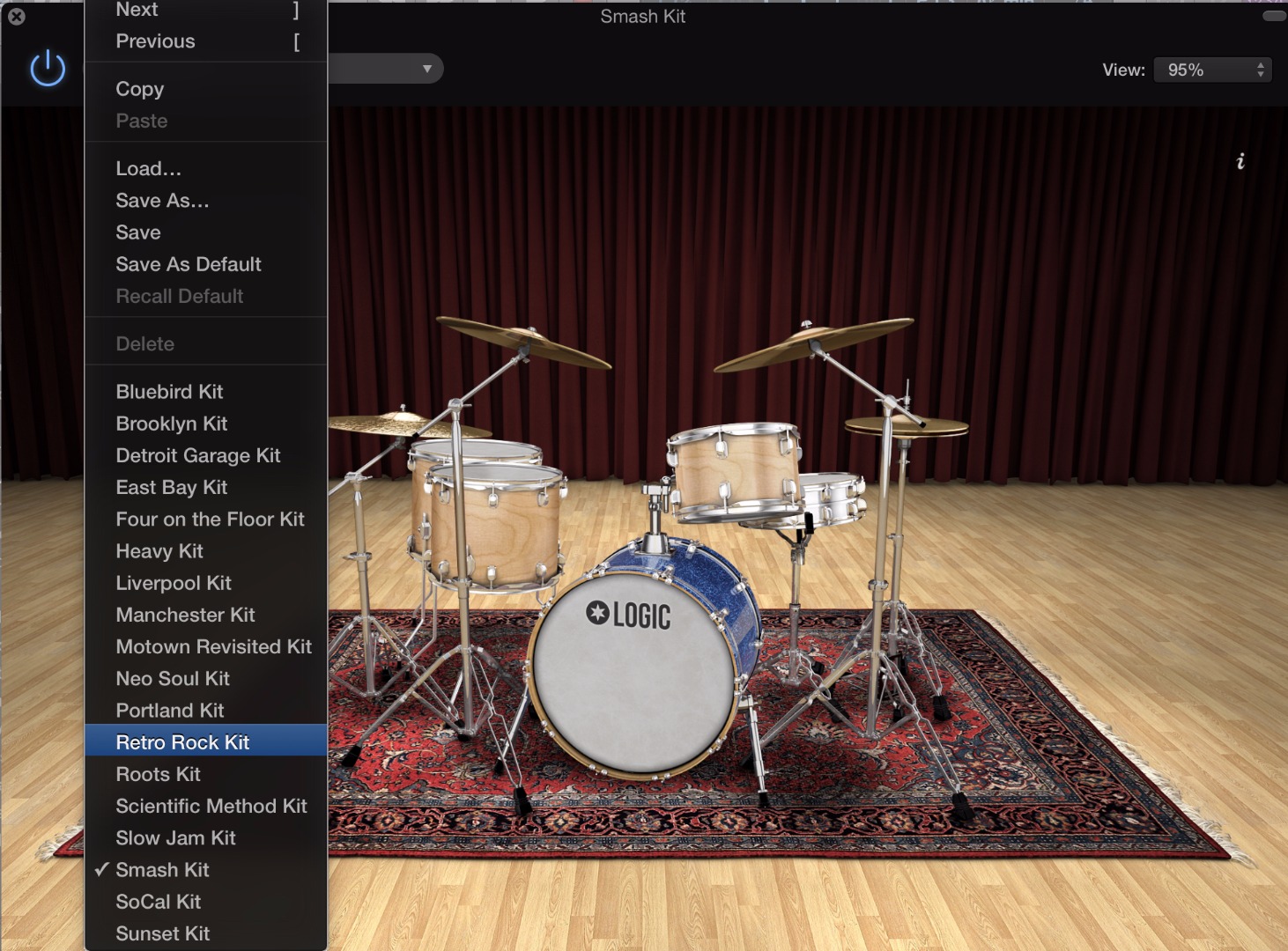Open the info panel with the i icon
The height and width of the screenshot is (951, 1288).
pyautogui.click(x=1240, y=161)
